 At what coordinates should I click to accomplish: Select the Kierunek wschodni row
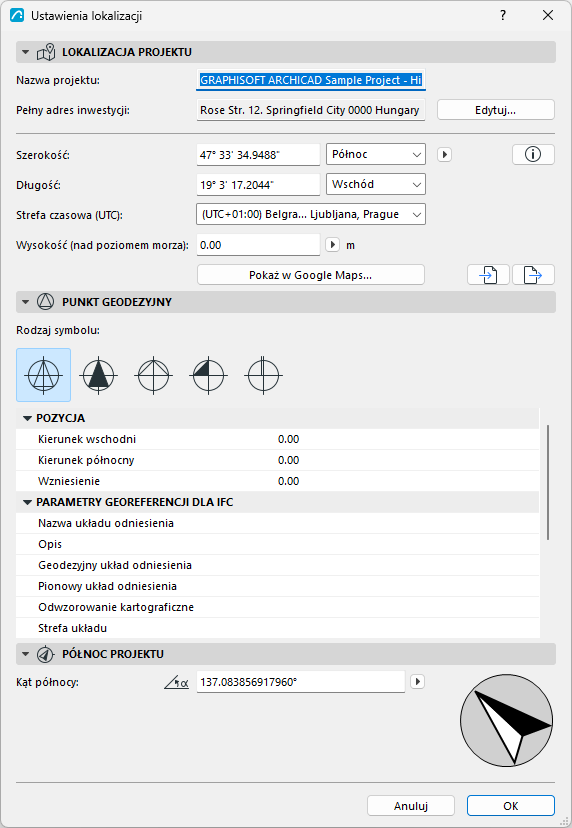pyautogui.click(x=277, y=439)
